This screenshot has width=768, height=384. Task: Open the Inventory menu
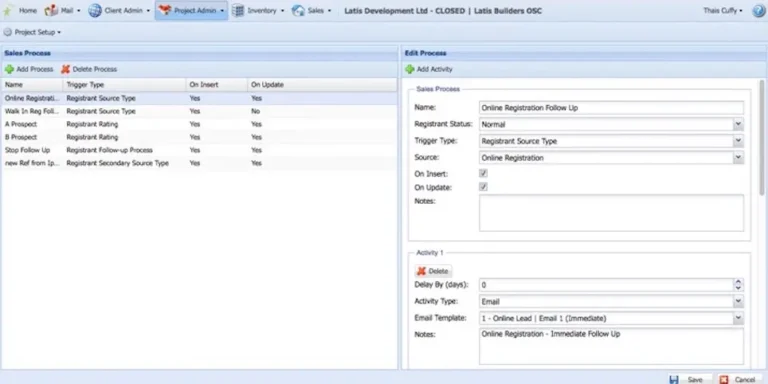[258, 10]
